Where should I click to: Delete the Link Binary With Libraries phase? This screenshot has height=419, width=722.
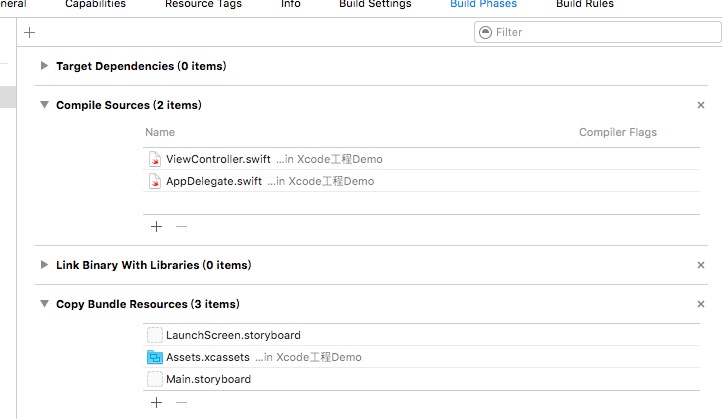(701, 265)
